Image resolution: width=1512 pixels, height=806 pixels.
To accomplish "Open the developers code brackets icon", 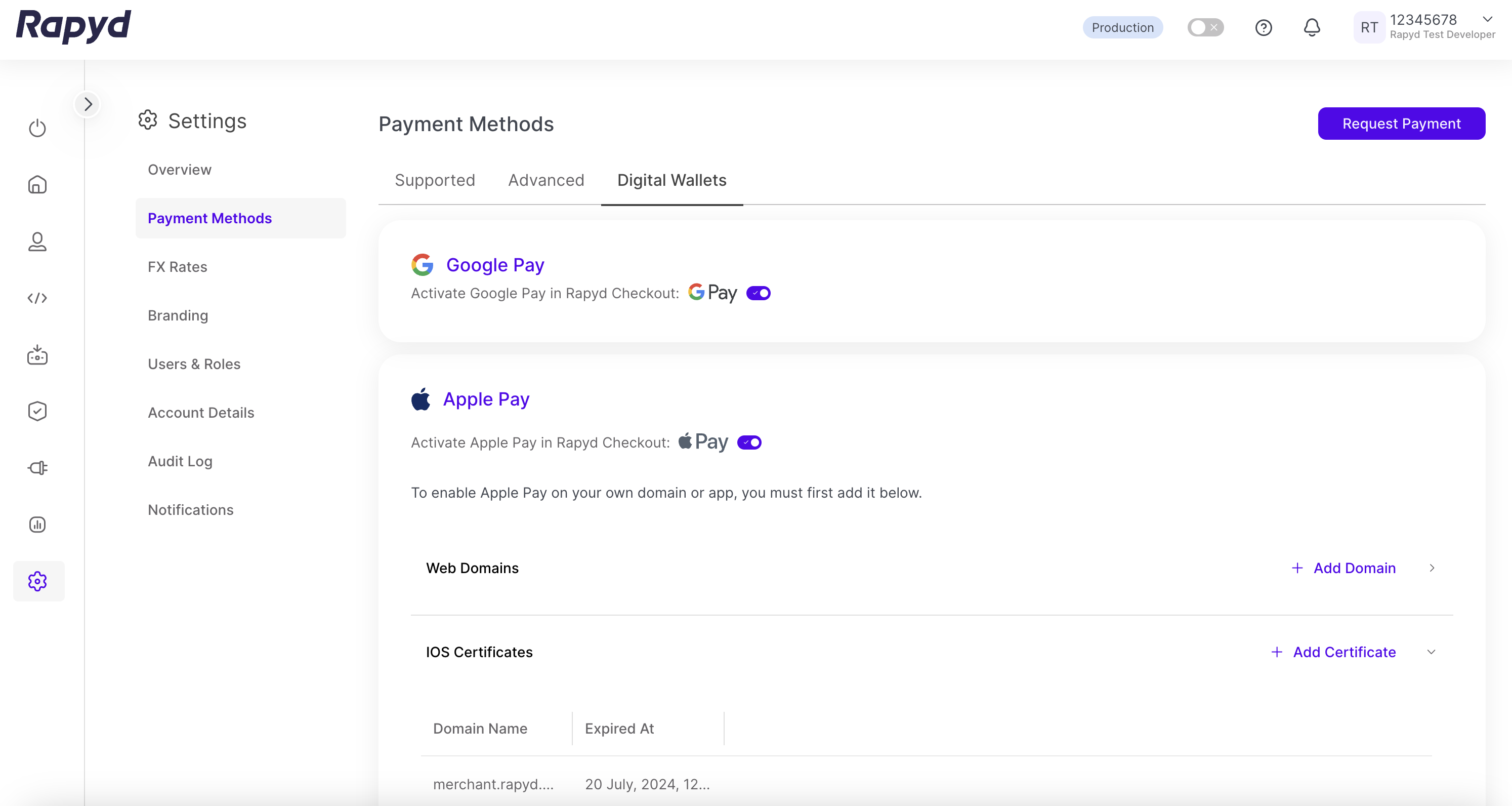I will [x=37, y=298].
